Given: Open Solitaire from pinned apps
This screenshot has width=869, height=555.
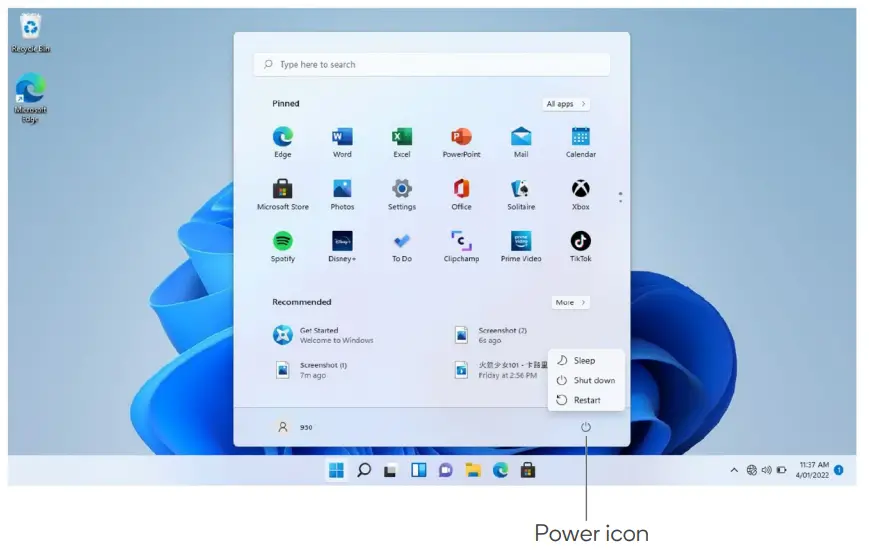Looking at the screenshot, I should coord(521,194).
